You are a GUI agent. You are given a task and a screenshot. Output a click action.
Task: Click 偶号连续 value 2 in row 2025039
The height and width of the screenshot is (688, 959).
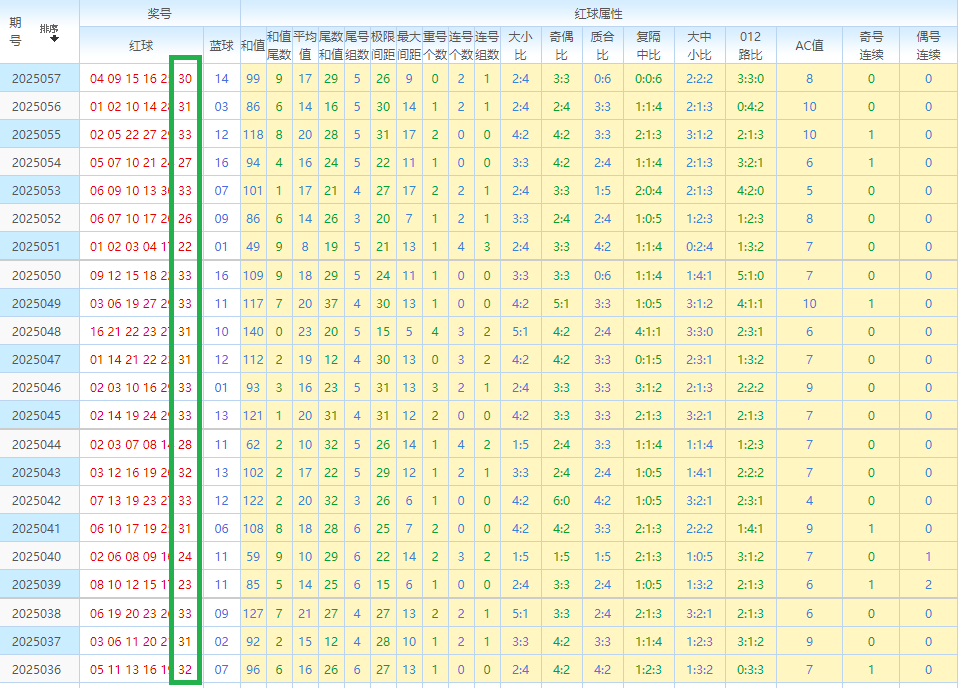(x=928, y=585)
